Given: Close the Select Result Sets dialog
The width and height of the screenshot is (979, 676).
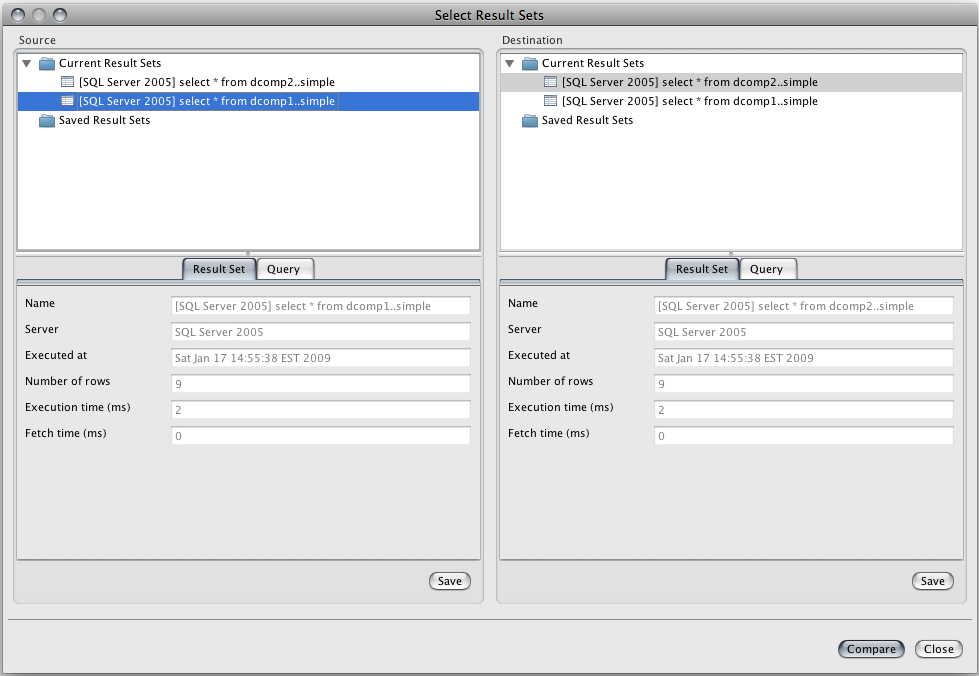Looking at the screenshot, I should [938, 649].
